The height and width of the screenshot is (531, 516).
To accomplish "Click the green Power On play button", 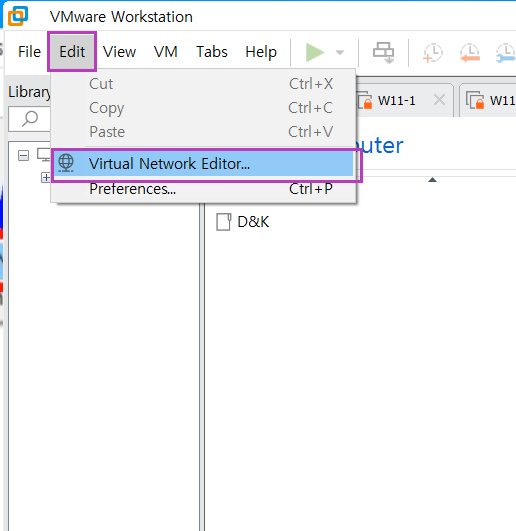I will (315, 52).
